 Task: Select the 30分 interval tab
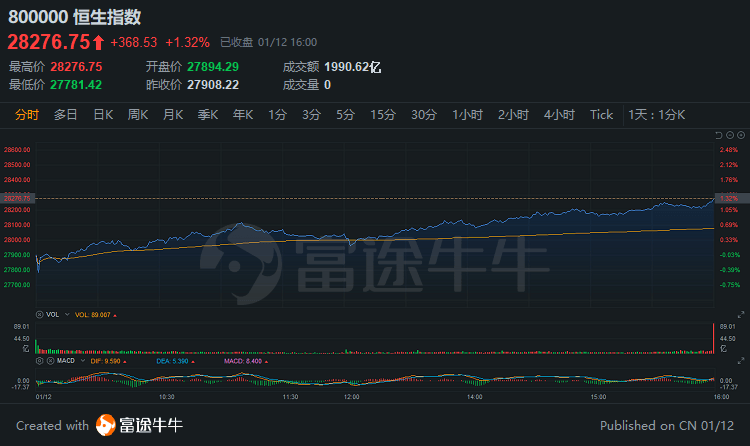424,115
